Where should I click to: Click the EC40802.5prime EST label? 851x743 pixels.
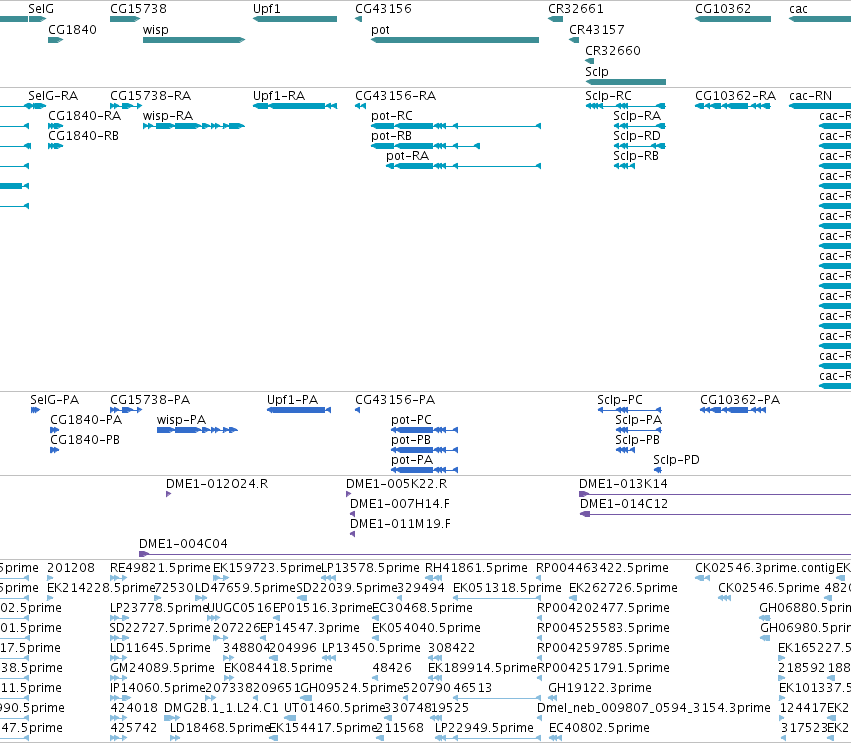599,728
